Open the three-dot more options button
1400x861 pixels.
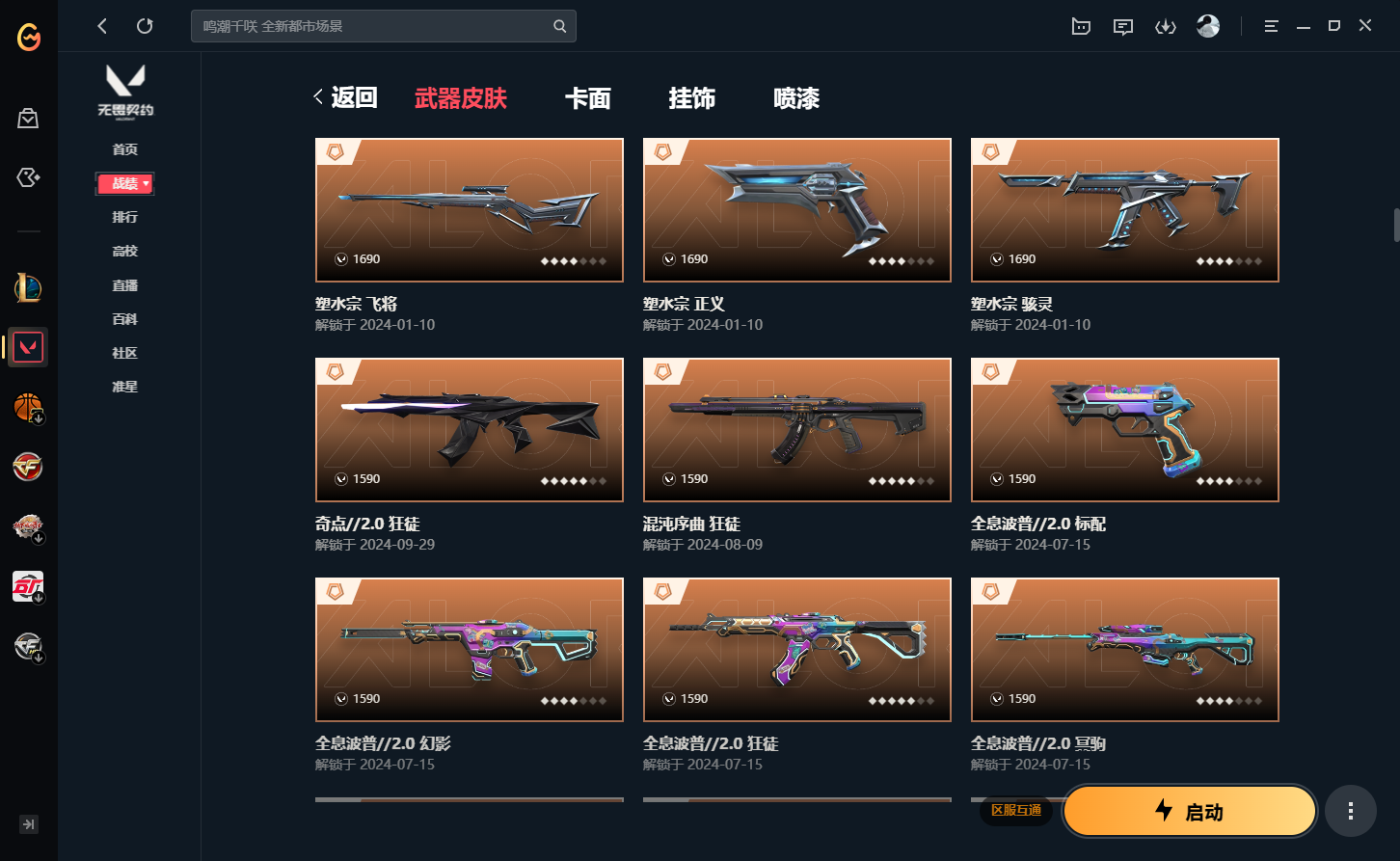click(x=1350, y=811)
